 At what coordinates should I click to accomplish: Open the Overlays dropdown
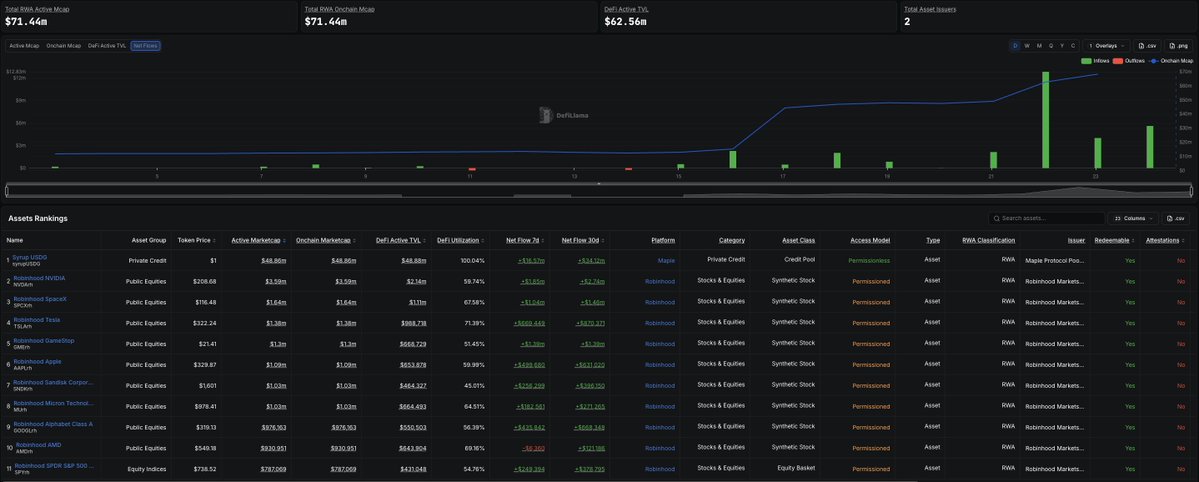(1106, 46)
